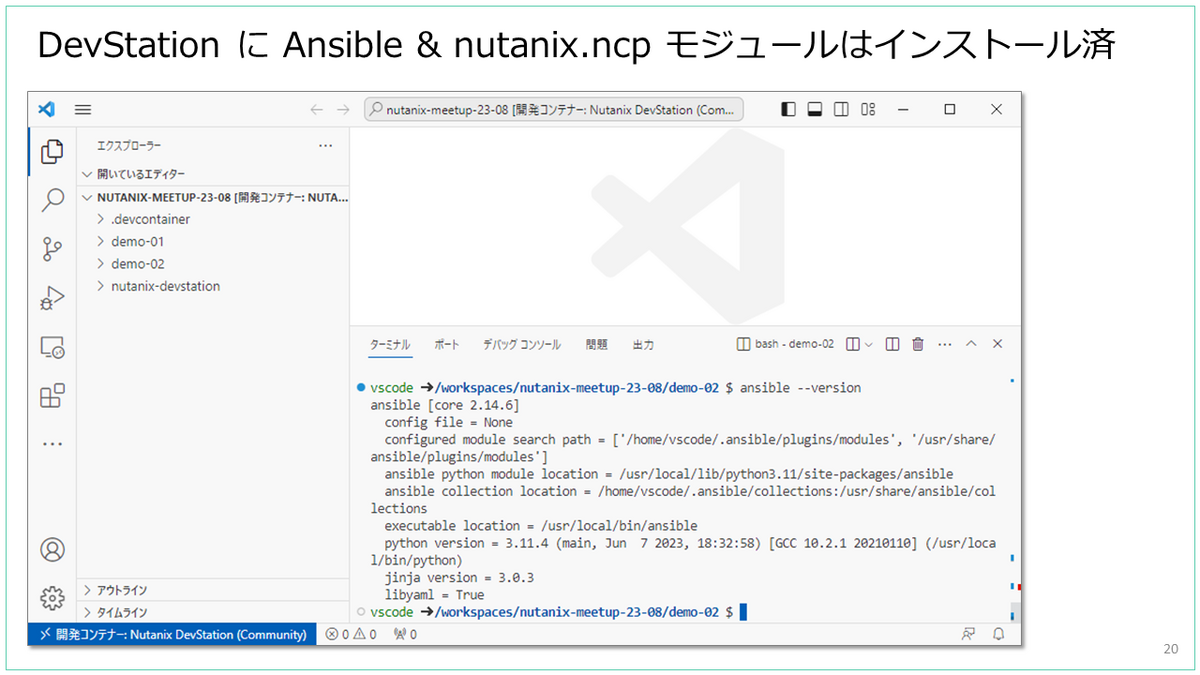
Task: Open the hamburger application menu
Action: (83, 109)
